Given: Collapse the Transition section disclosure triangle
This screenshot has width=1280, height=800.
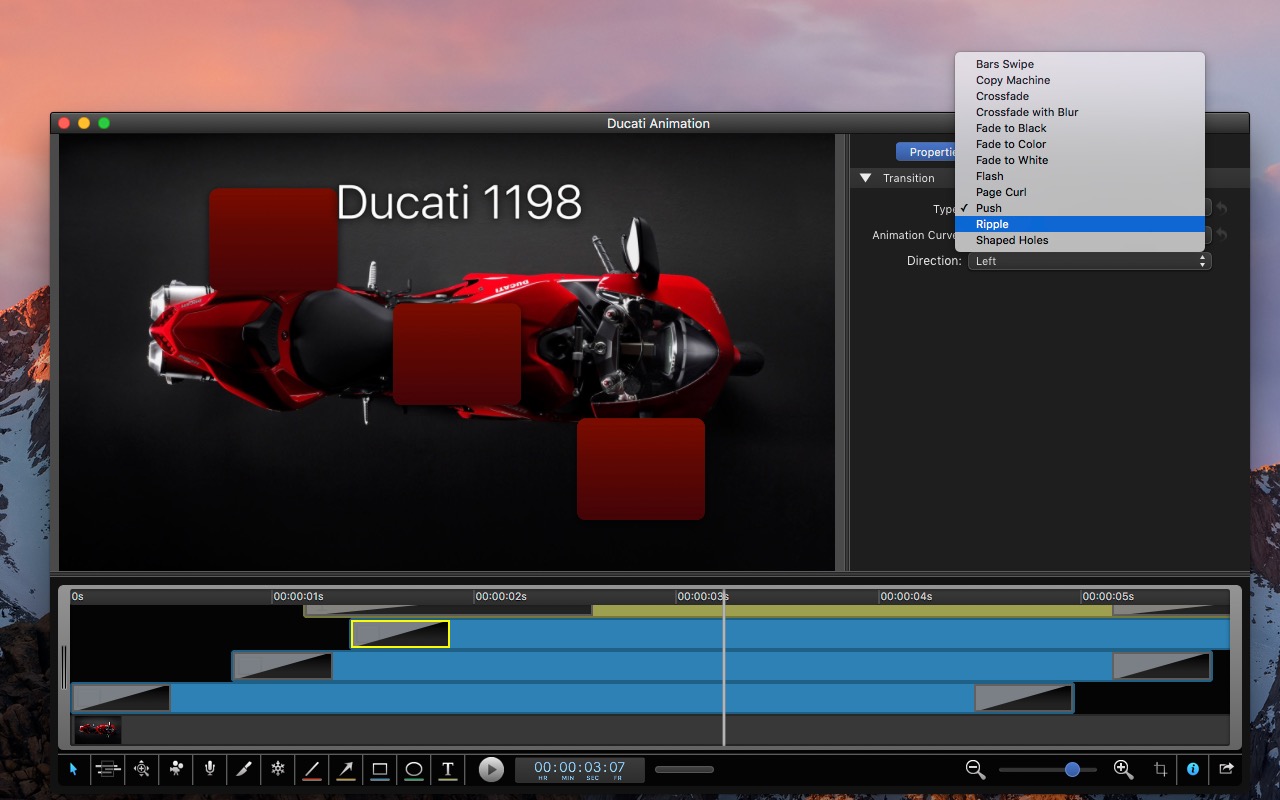Looking at the screenshot, I should [x=866, y=178].
